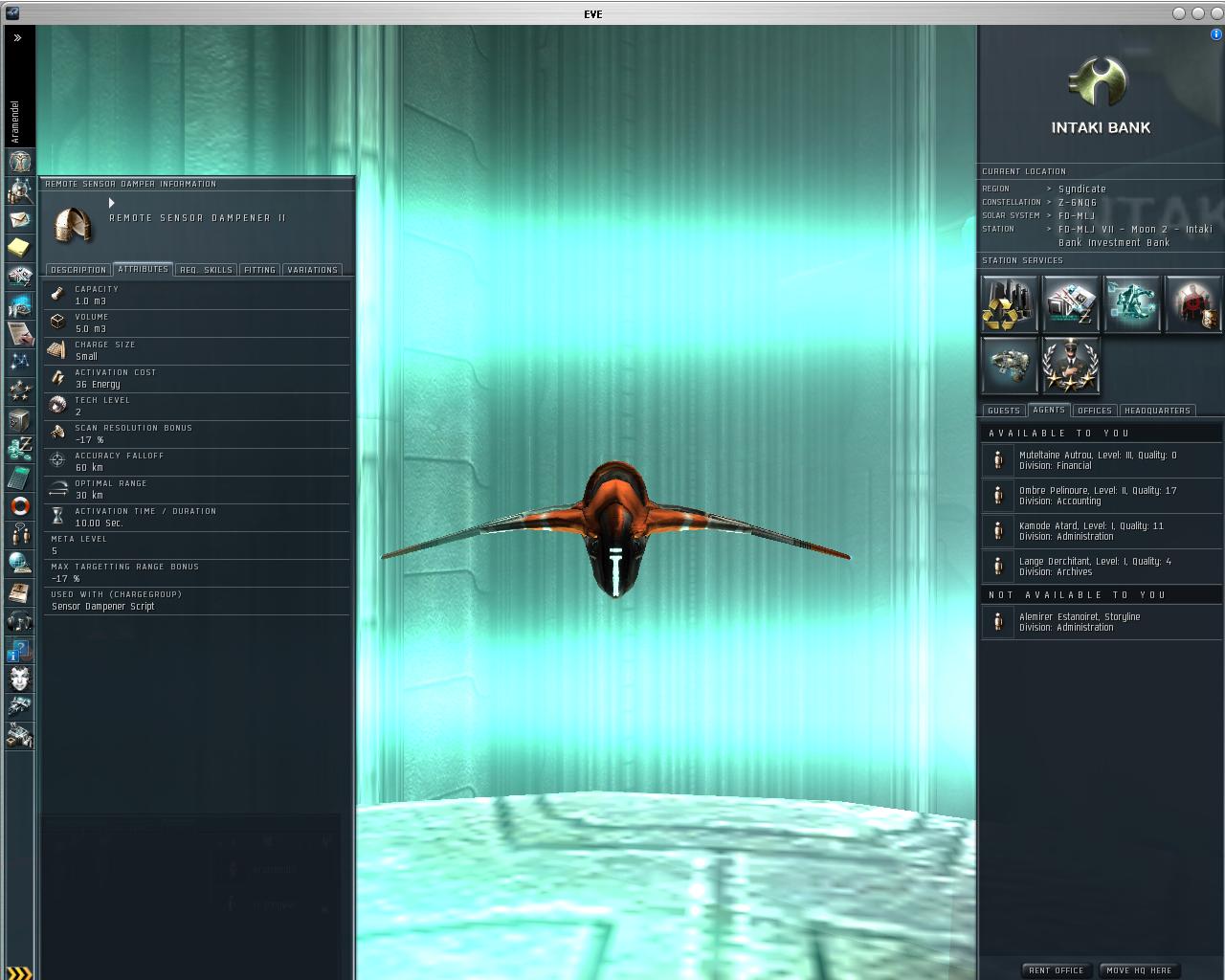Screen dimensions: 1225x980
Task: Open the Reprocessing Plant recycle service
Action: click(1009, 303)
